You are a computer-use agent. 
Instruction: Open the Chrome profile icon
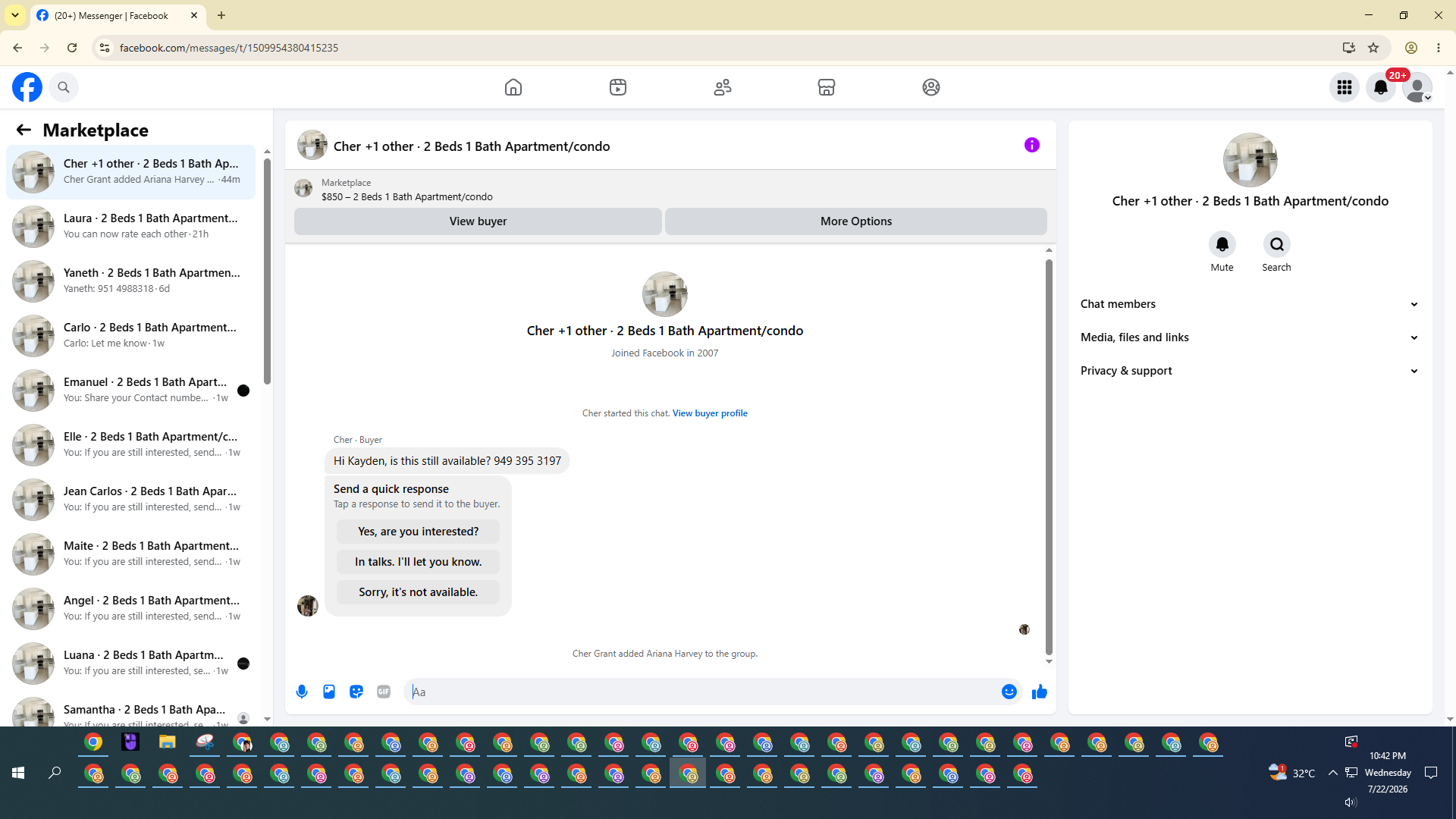[x=1411, y=48]
